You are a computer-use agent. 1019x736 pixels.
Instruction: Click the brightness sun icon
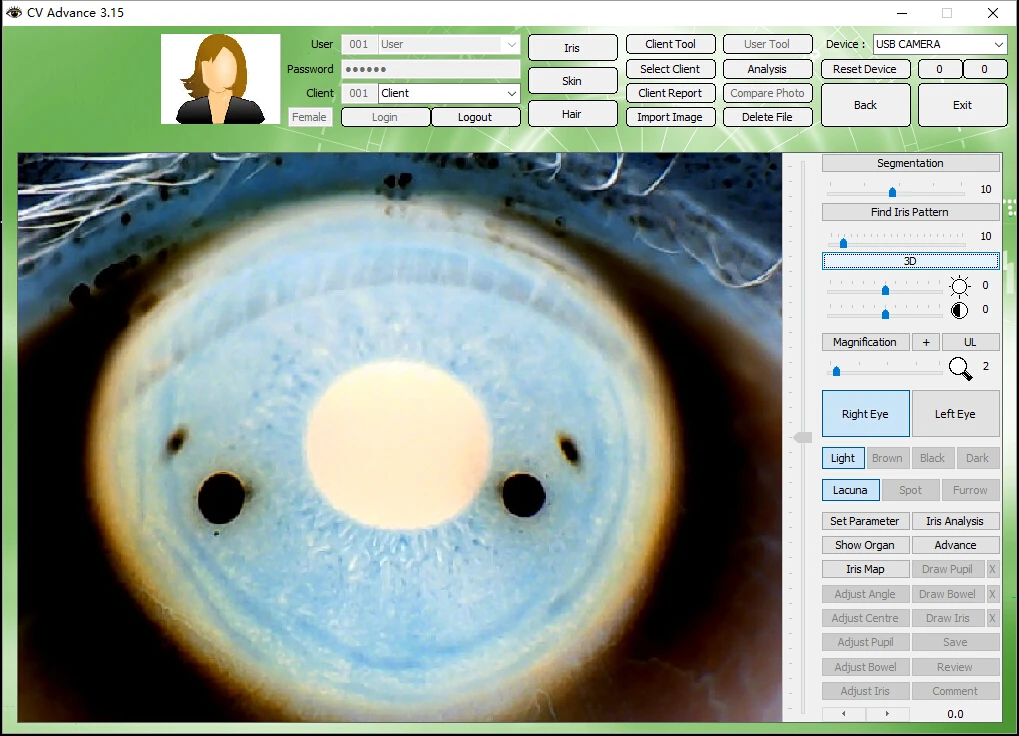pos(959,285)
